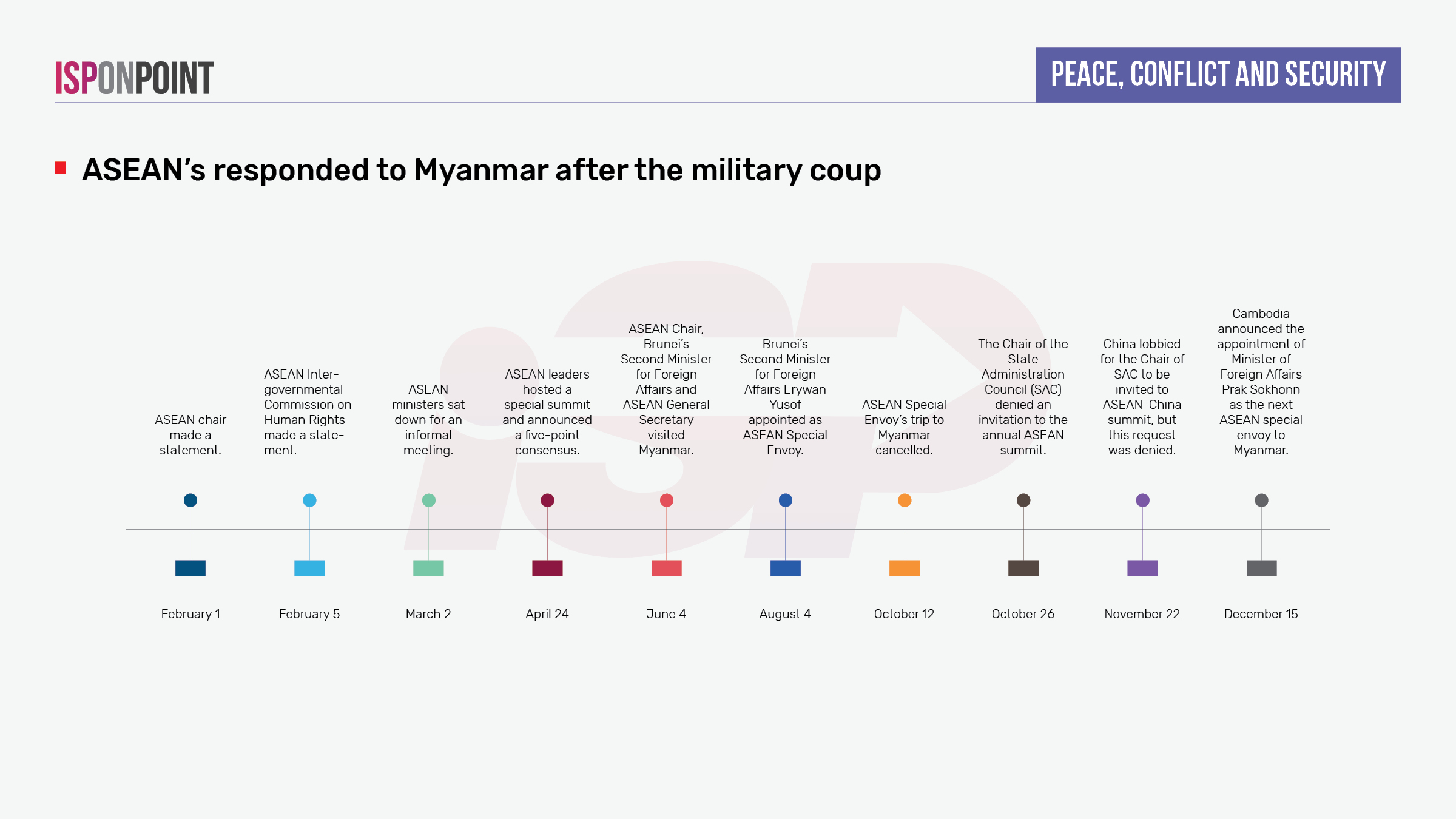Image resolution: width=1456 pixels, height=819 pixels.
Task: Click the Peace, Conflict and Security banner
Action: coord(1218,75)
